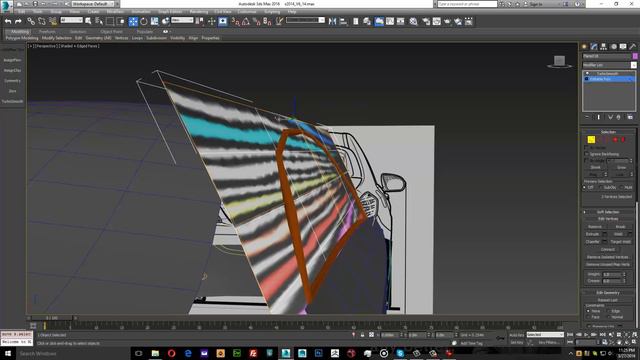Select the Select Object tool
Viewport: 640px width, 360px height.
(88, 21)
